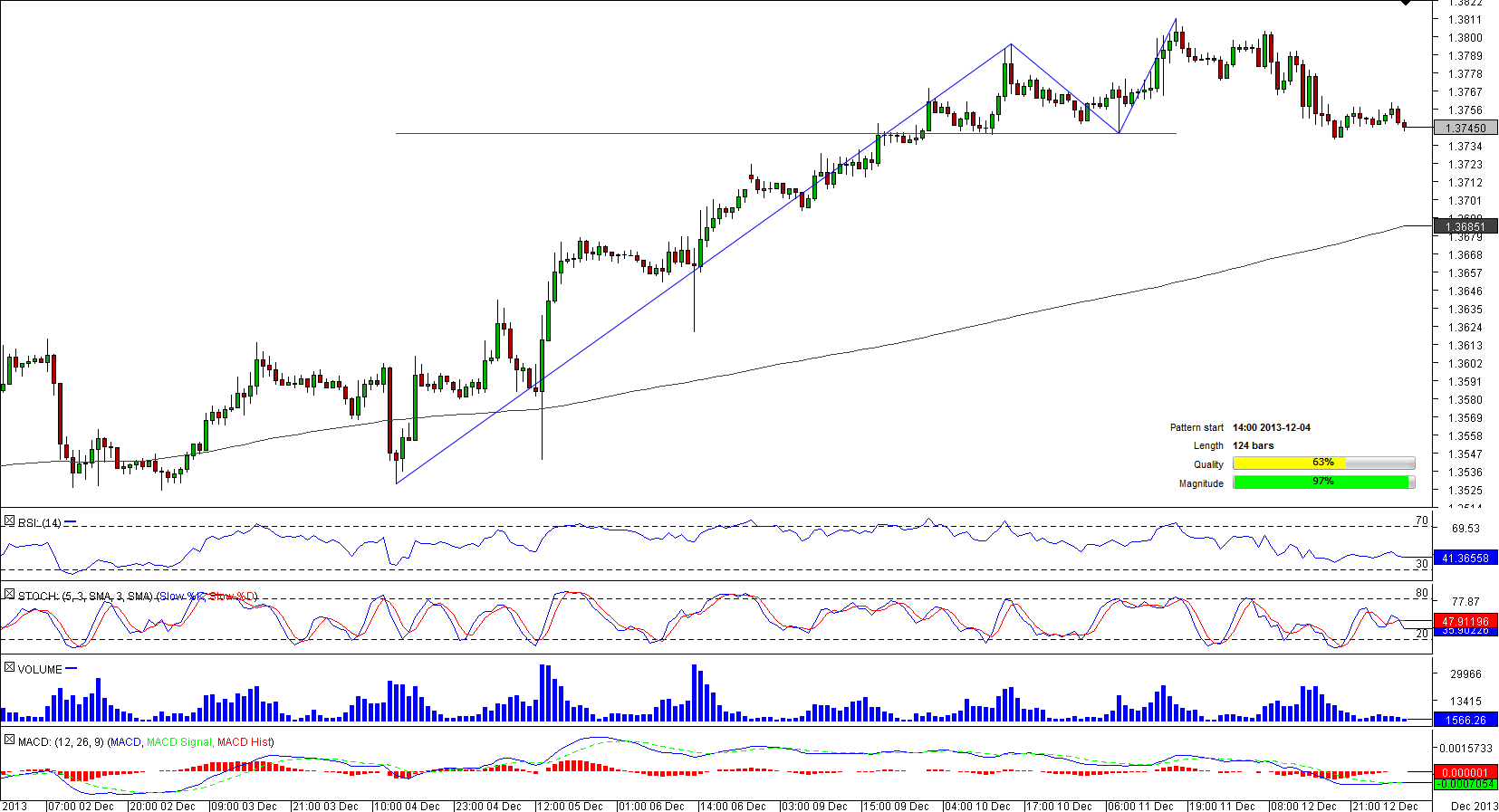Click the VOLUME blue line legend icon
This screenshot has height=812, width=1499.
point(72,669)
